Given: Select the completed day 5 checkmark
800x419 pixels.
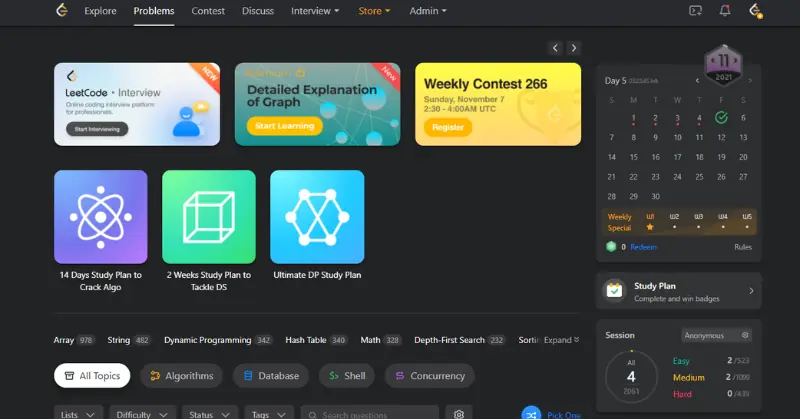Looking at the screenshot, I should coord(720,118).
